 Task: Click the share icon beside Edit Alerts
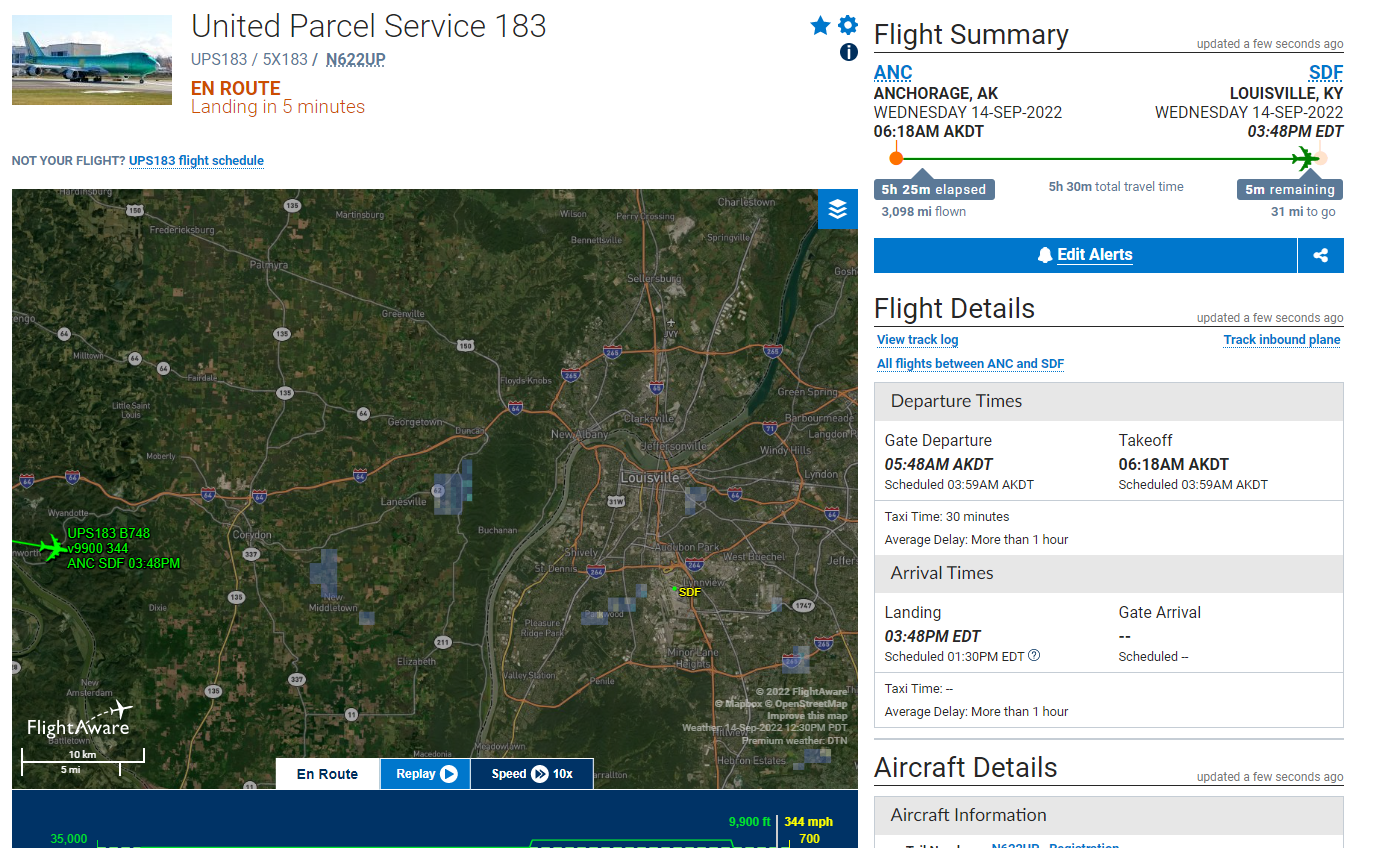(1320, 255)
